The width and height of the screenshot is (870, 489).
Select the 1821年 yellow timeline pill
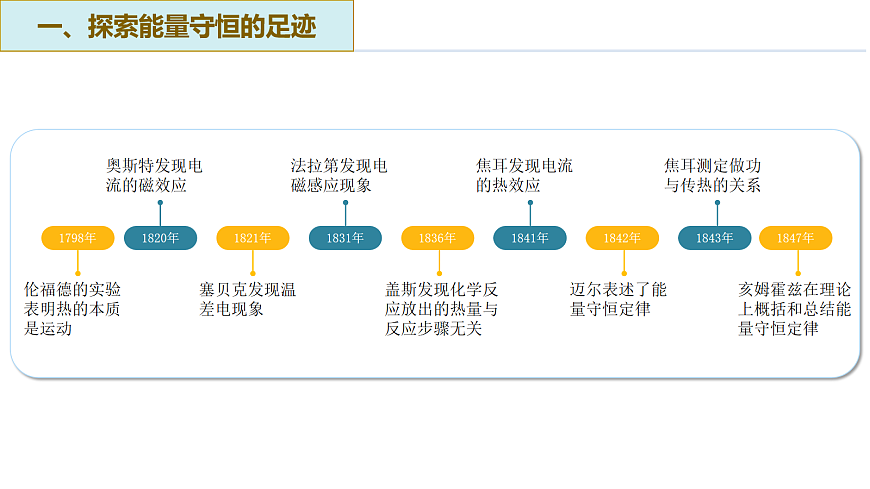pyautogui.click(x=252, y=238)
